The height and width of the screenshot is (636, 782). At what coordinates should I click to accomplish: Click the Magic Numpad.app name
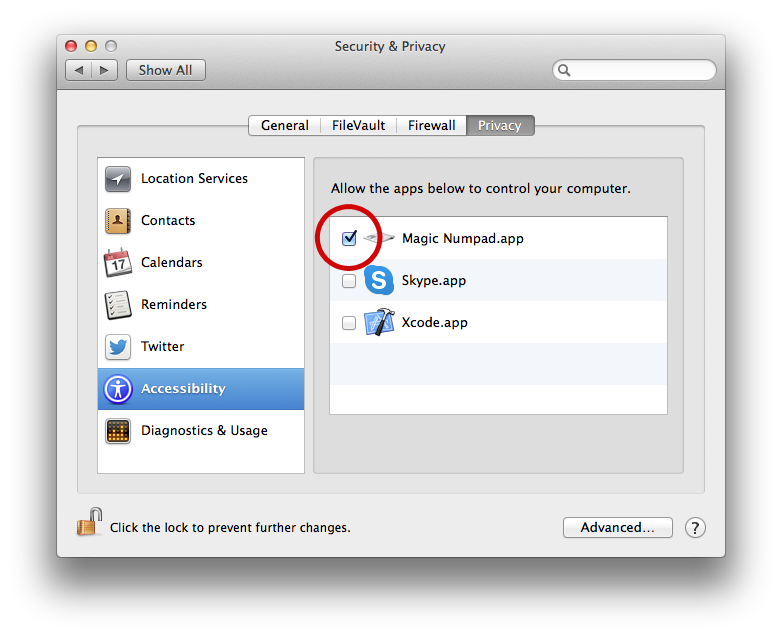tap(463, 238)
